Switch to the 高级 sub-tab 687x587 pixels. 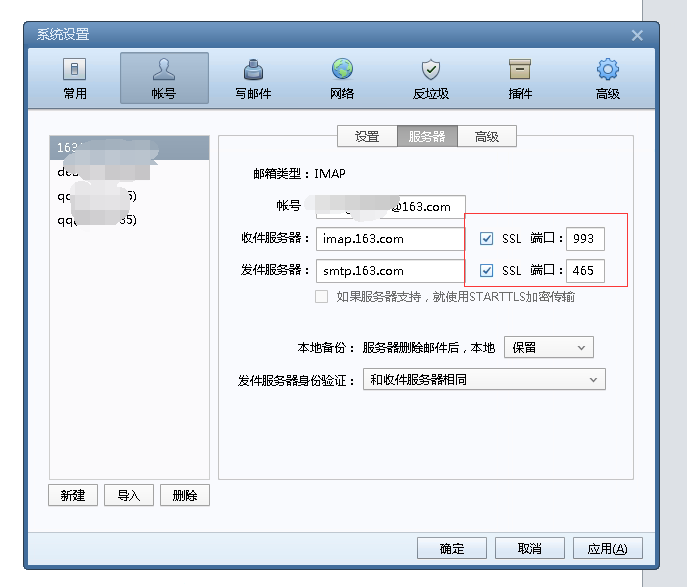486,137
